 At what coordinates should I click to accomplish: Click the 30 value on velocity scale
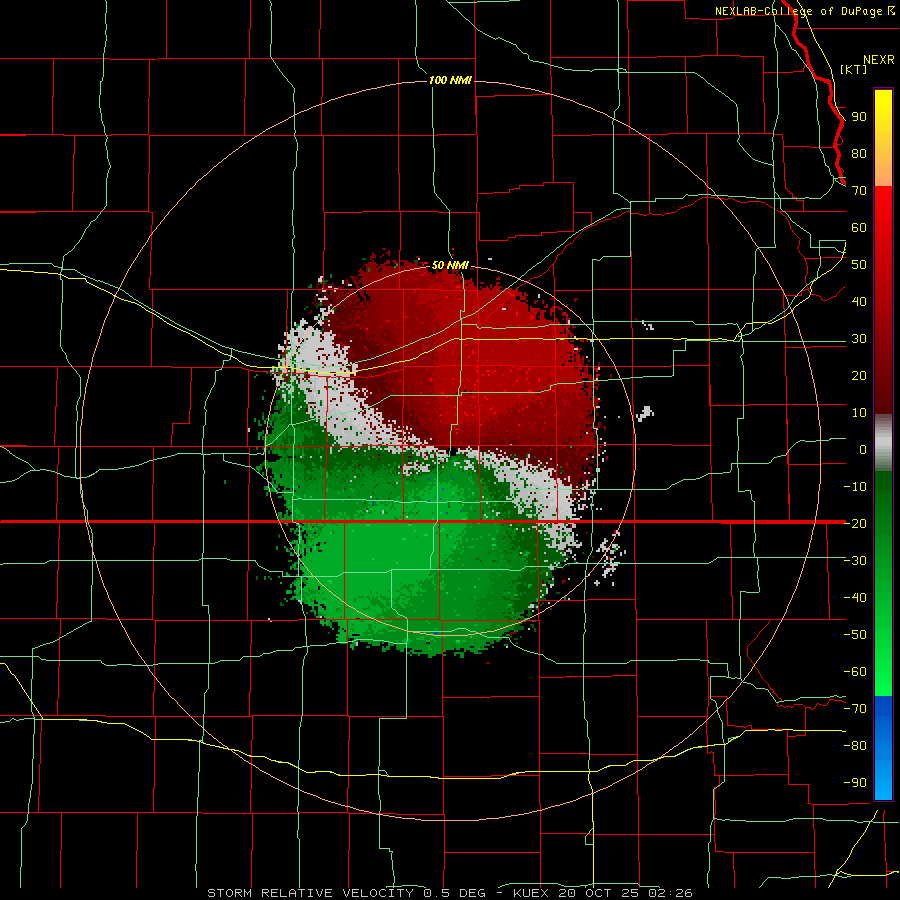point(859,339)
